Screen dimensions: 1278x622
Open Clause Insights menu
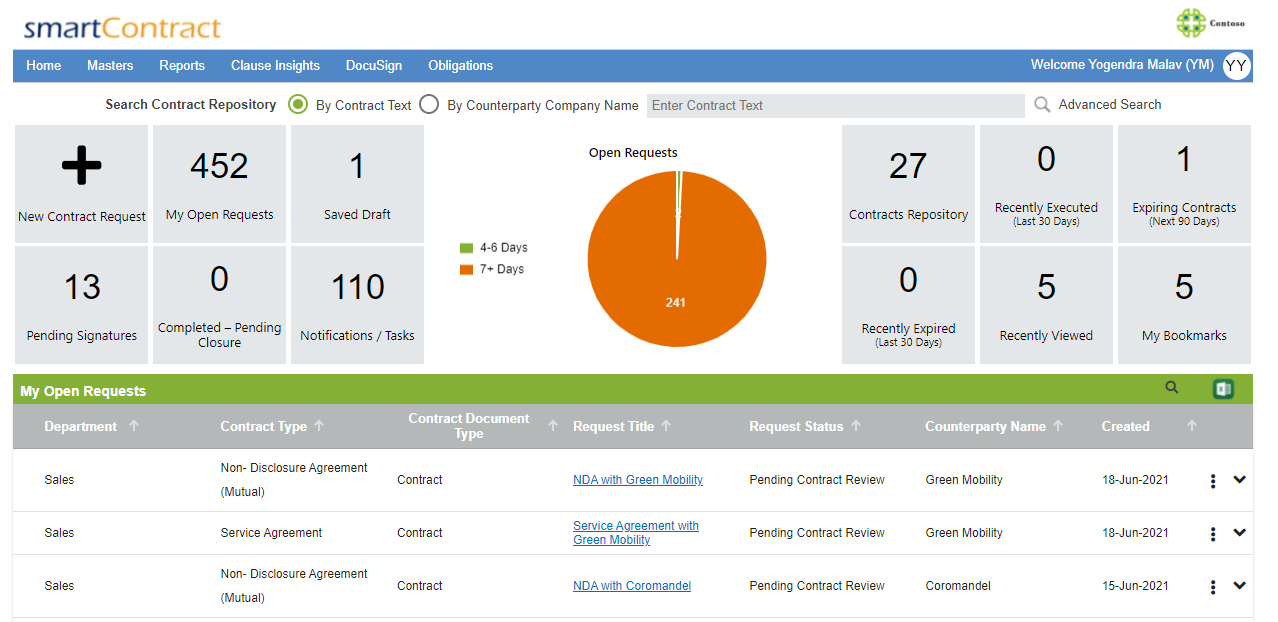[275, 66]
